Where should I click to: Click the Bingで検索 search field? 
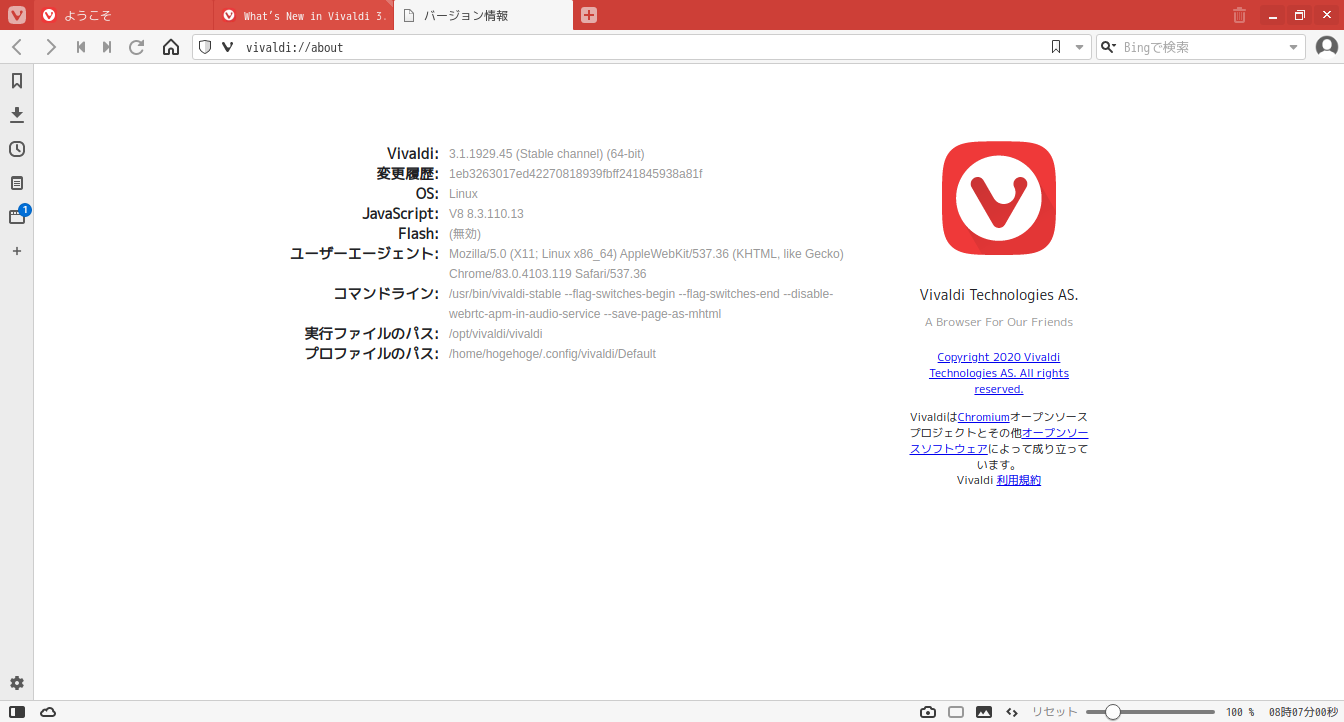1202,47
